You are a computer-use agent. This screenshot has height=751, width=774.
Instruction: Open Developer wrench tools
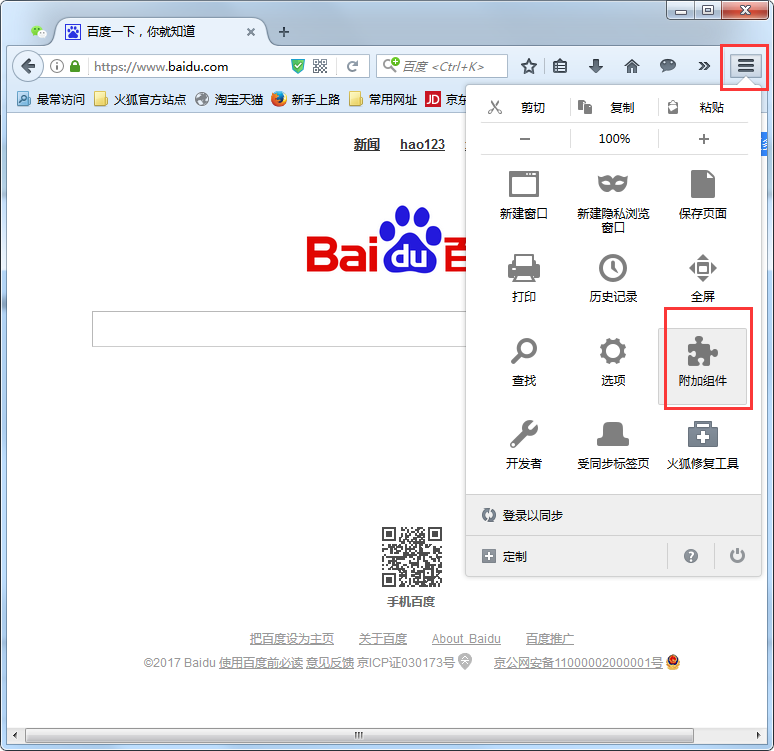pyautogui.click(x=524, y=434)
